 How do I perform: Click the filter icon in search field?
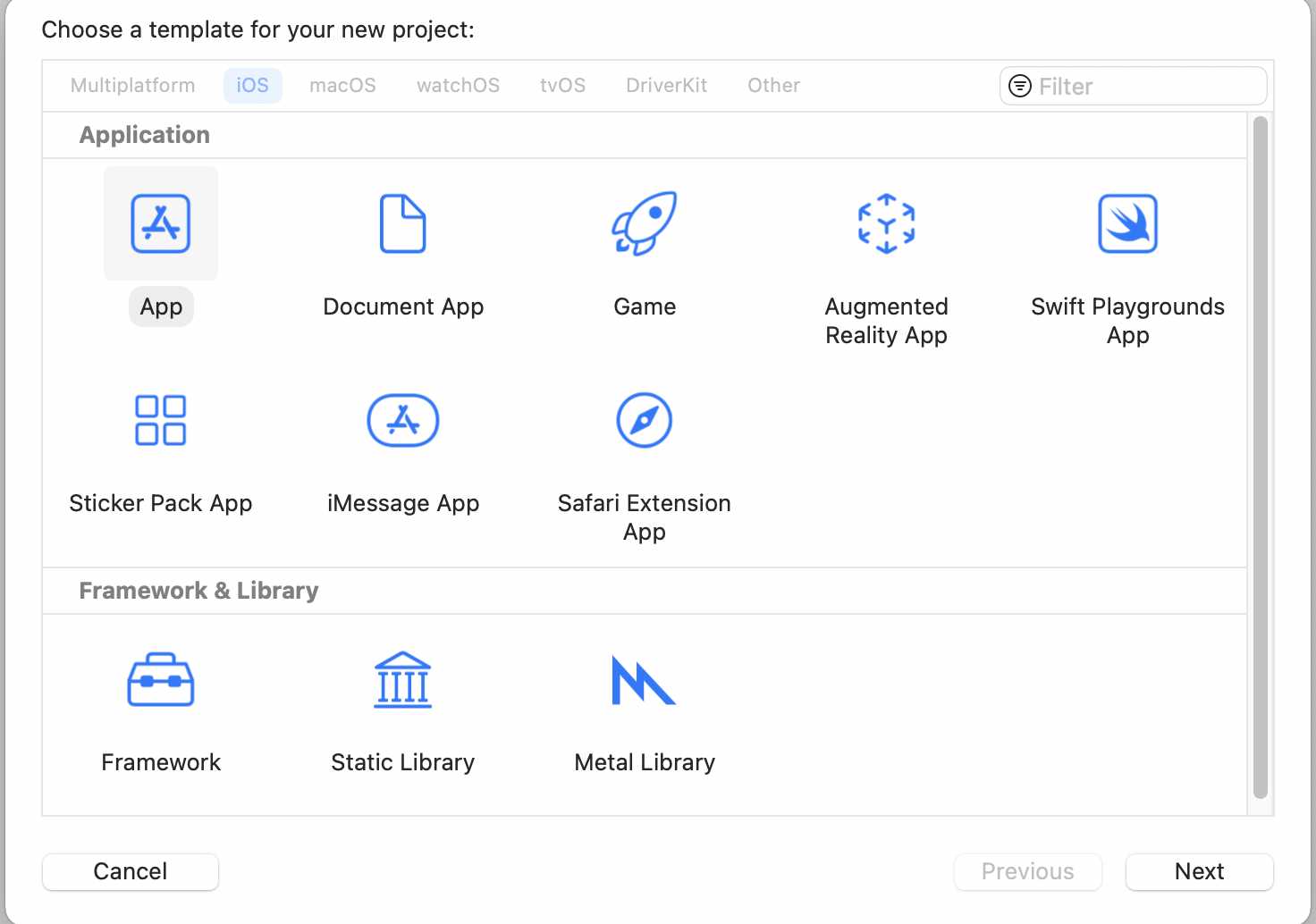click(x=1020, y=86)
